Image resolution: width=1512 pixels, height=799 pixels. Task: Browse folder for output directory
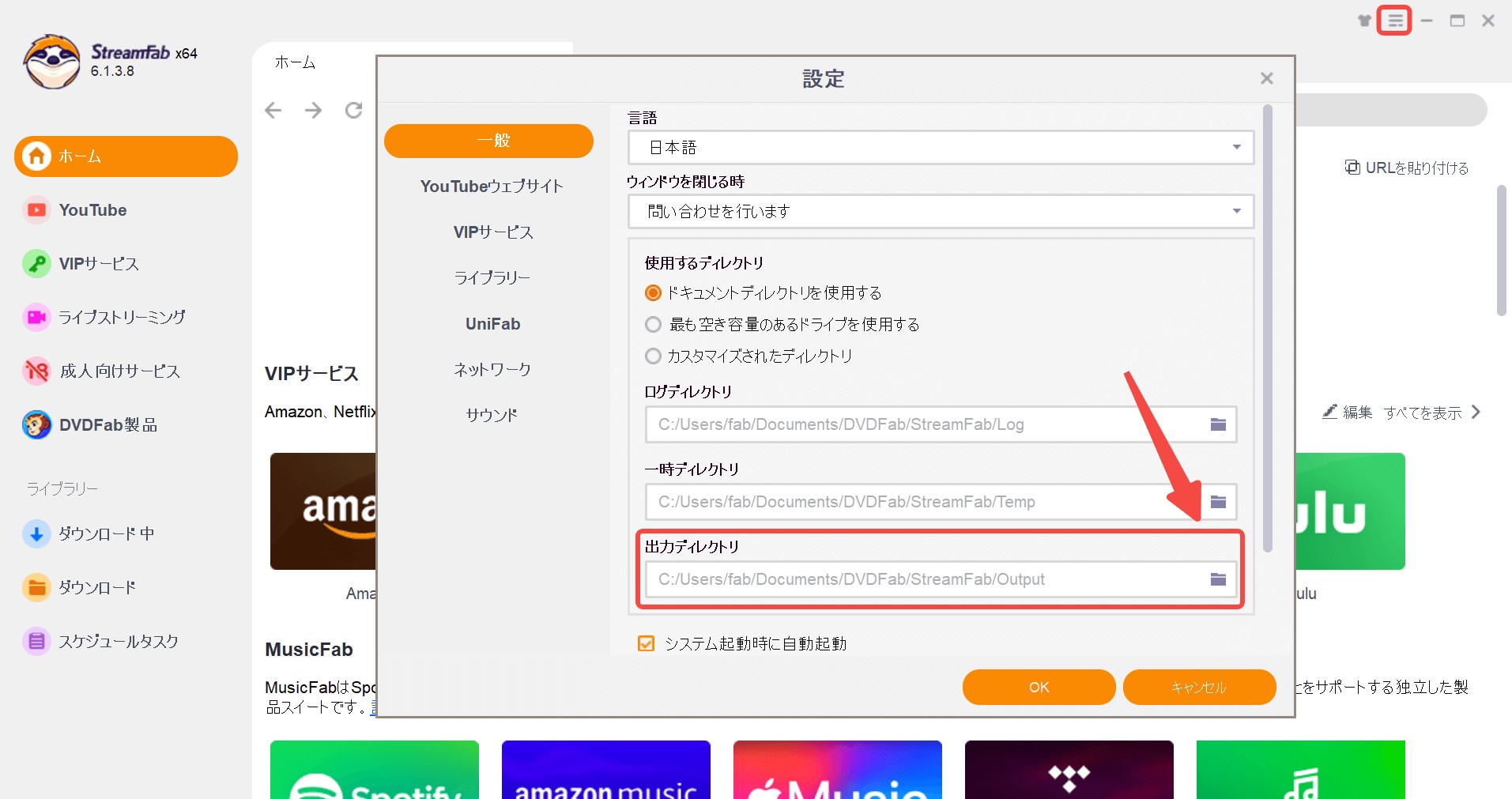point(1218,579)
